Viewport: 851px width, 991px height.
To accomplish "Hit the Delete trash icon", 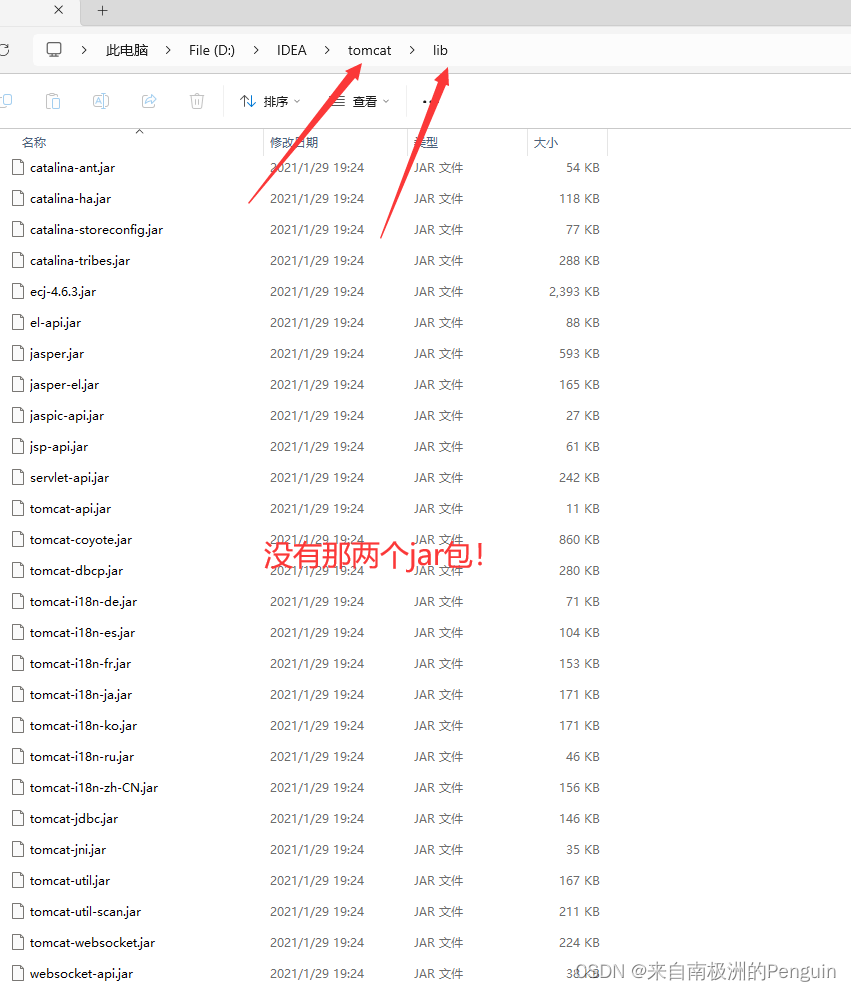I will click(x=197, y=101).
